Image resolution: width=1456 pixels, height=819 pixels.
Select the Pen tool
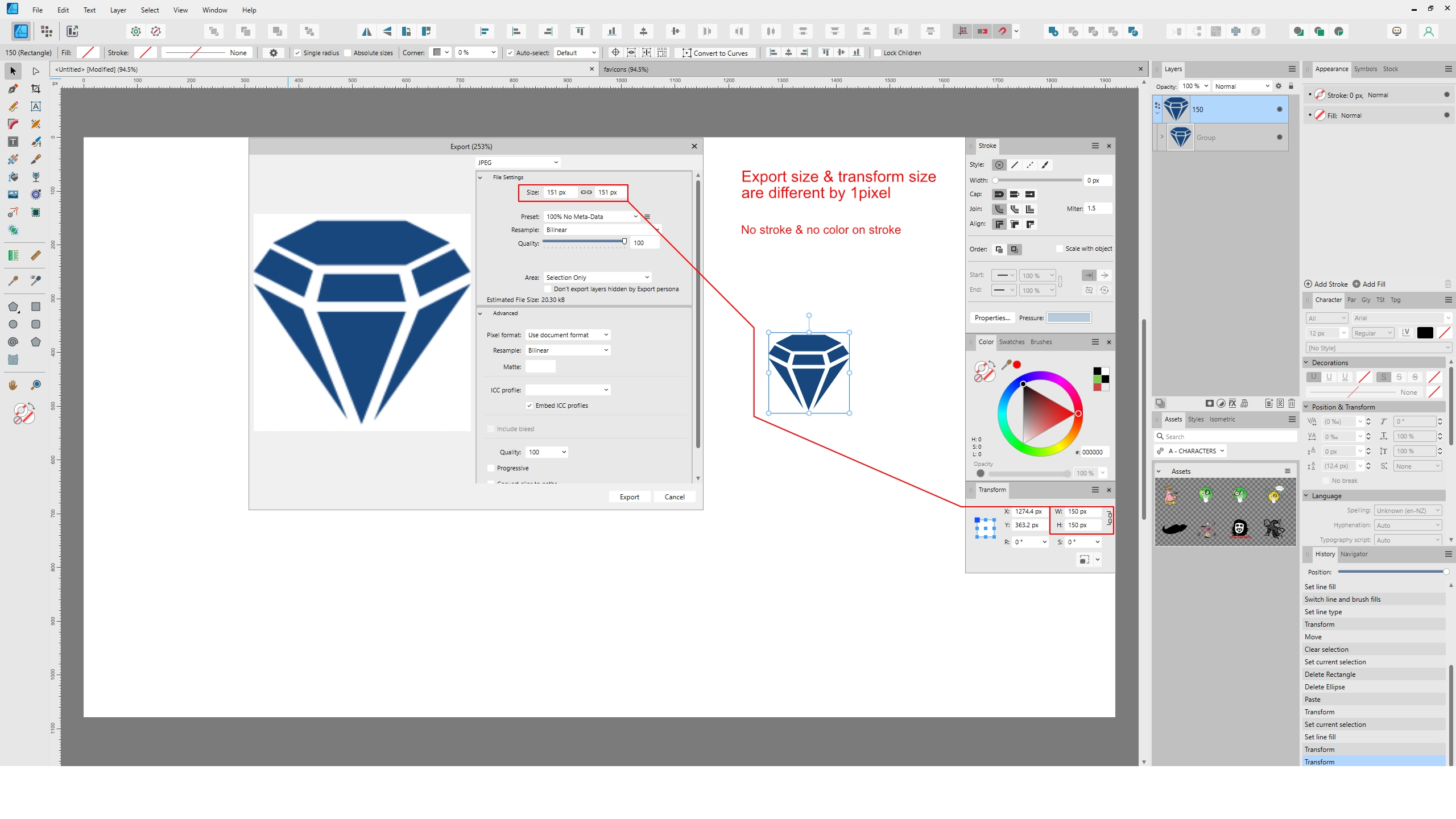(x=13, y=89)
